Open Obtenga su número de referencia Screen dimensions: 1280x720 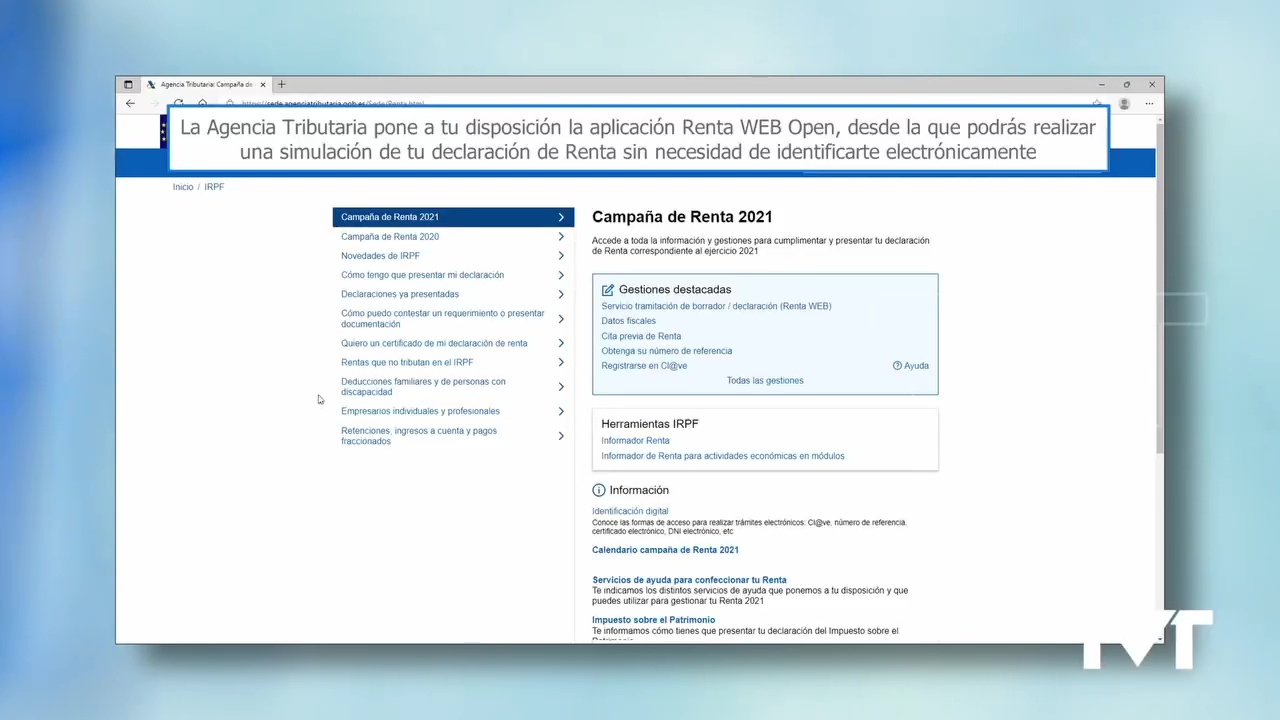pos(667,351)
